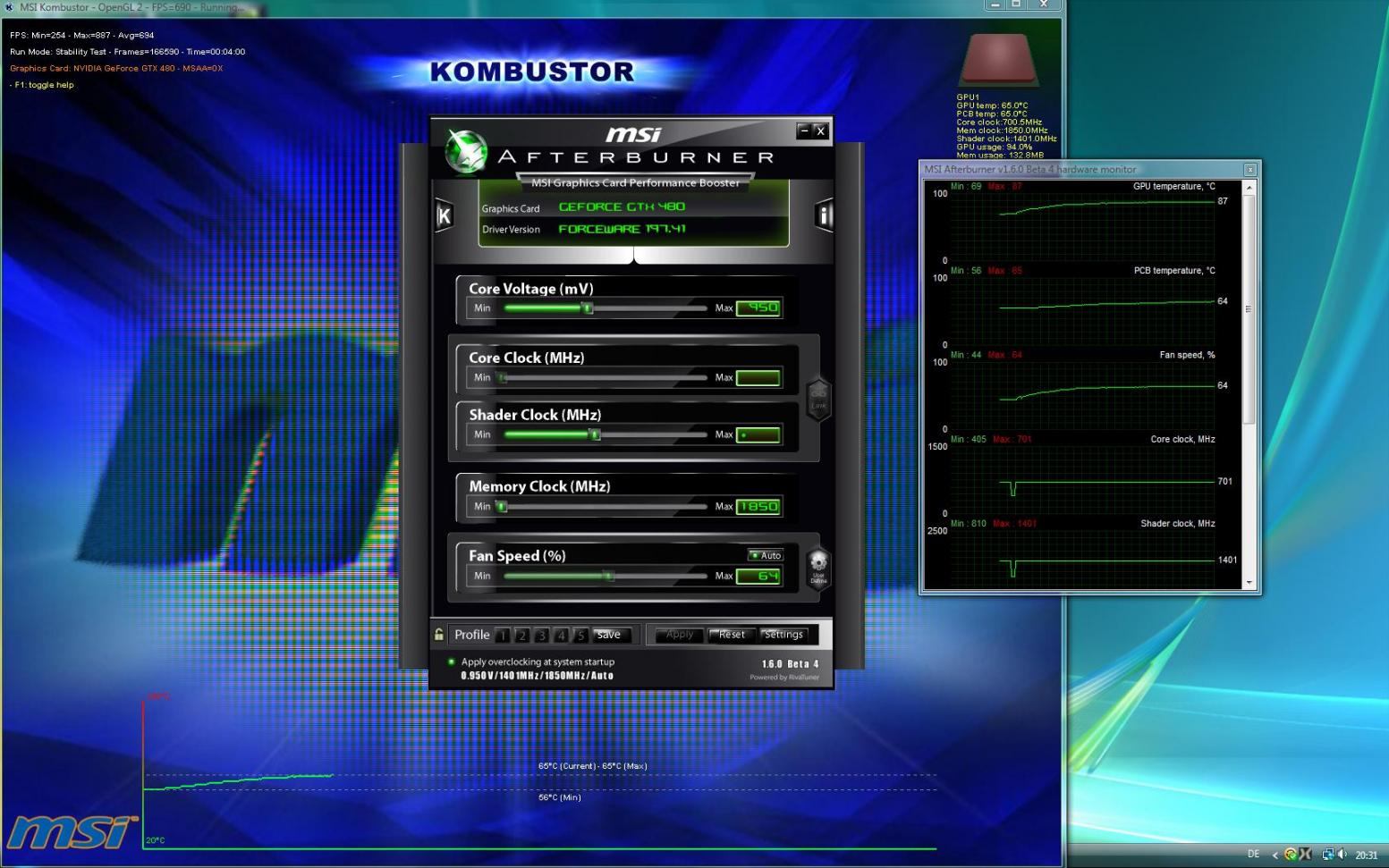Click the Kombustor title bar icon
Image resolution: width=1389 pixels, height=868 pixels.
9,6
